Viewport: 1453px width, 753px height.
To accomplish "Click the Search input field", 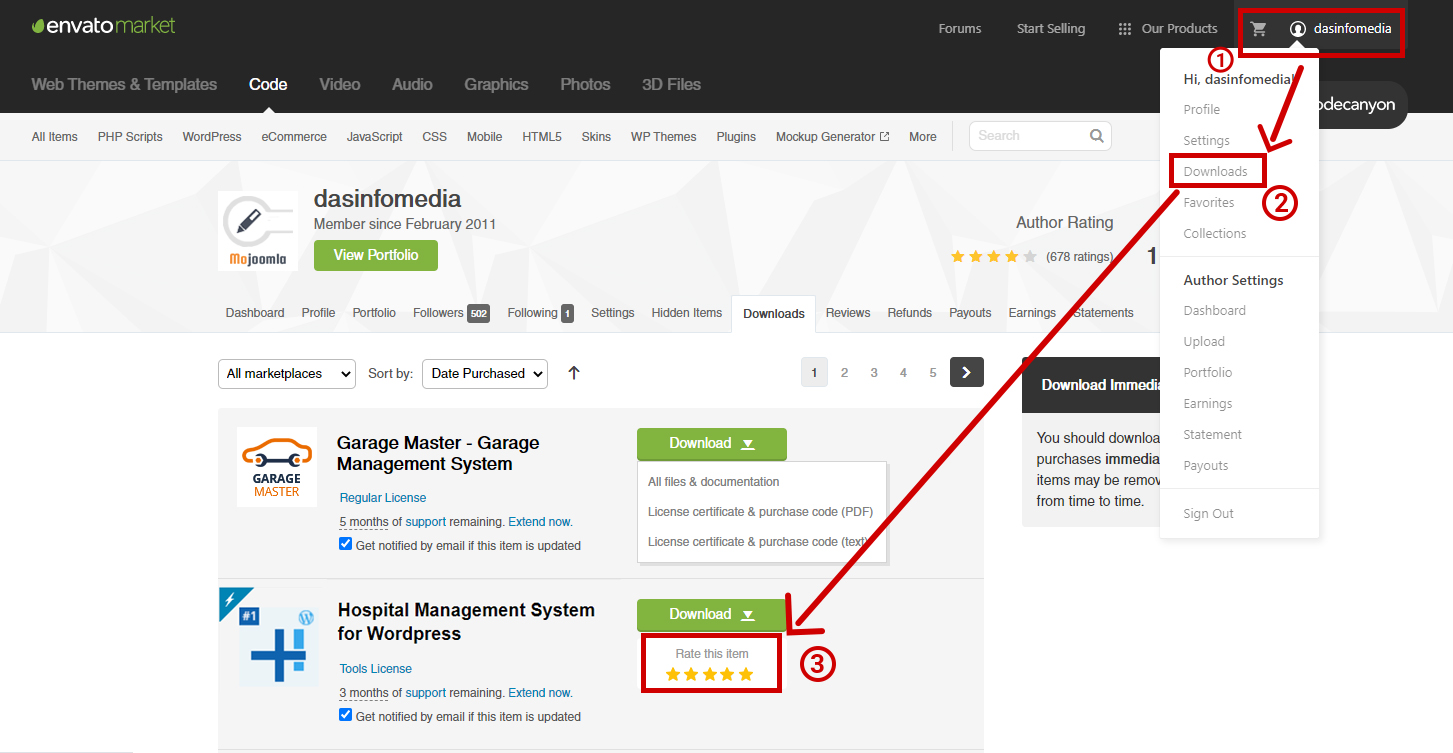I will click(1028, 136).
